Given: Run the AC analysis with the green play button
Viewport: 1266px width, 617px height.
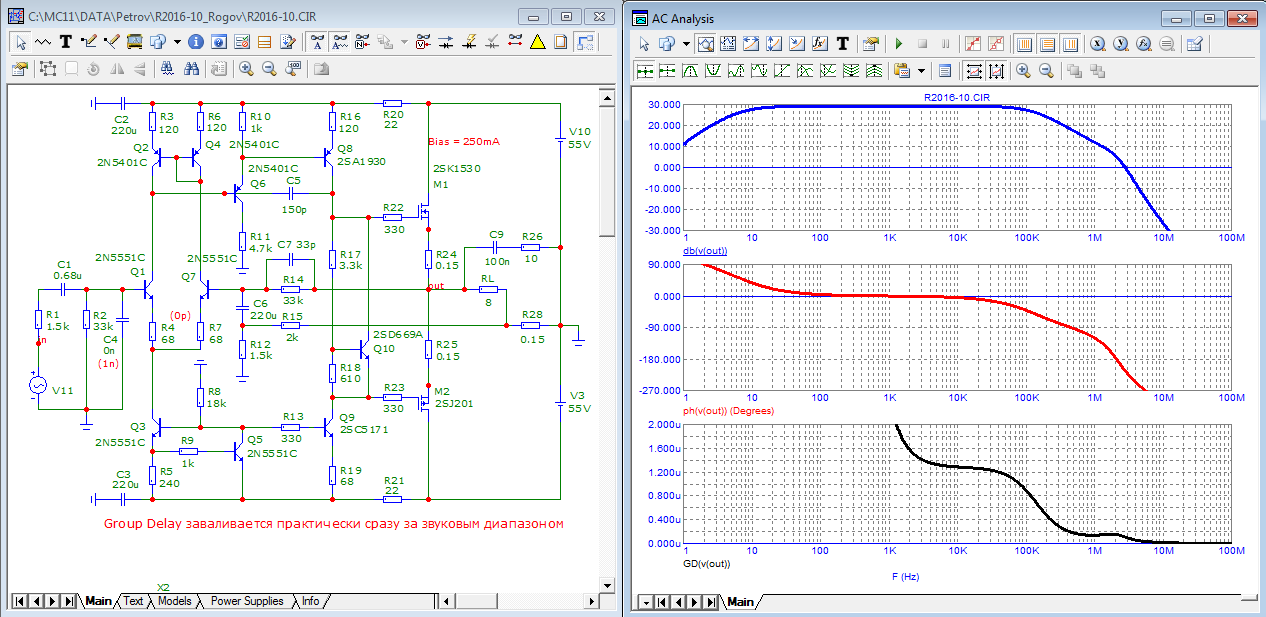Looking at the screenshot, I should [898, 44].
